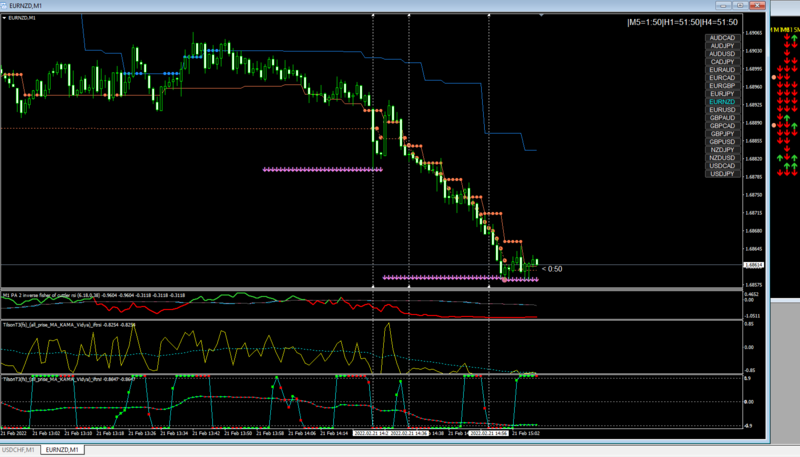Viewport: 800px width, 457px height.
Task: Change chart to the EURUSD button
Action: pyautogui.click(x=722, y=110)
